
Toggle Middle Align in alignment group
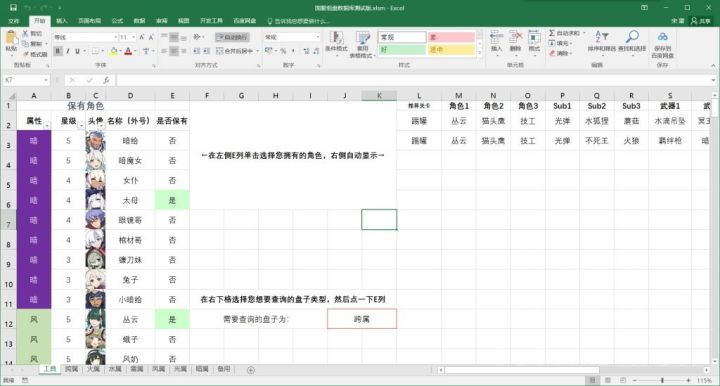click(174, 37)
